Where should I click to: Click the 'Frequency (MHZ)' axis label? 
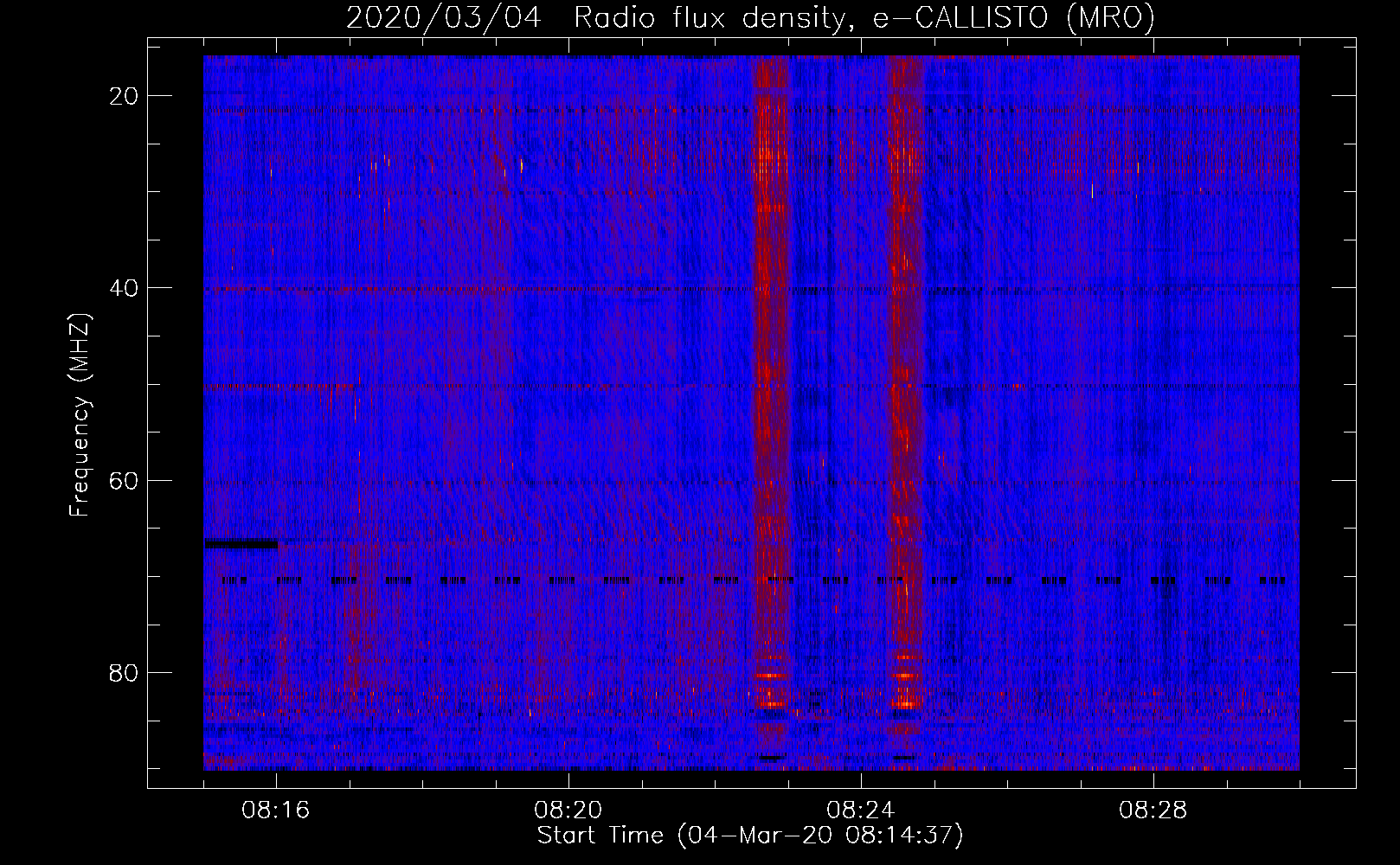pos(80,415)
